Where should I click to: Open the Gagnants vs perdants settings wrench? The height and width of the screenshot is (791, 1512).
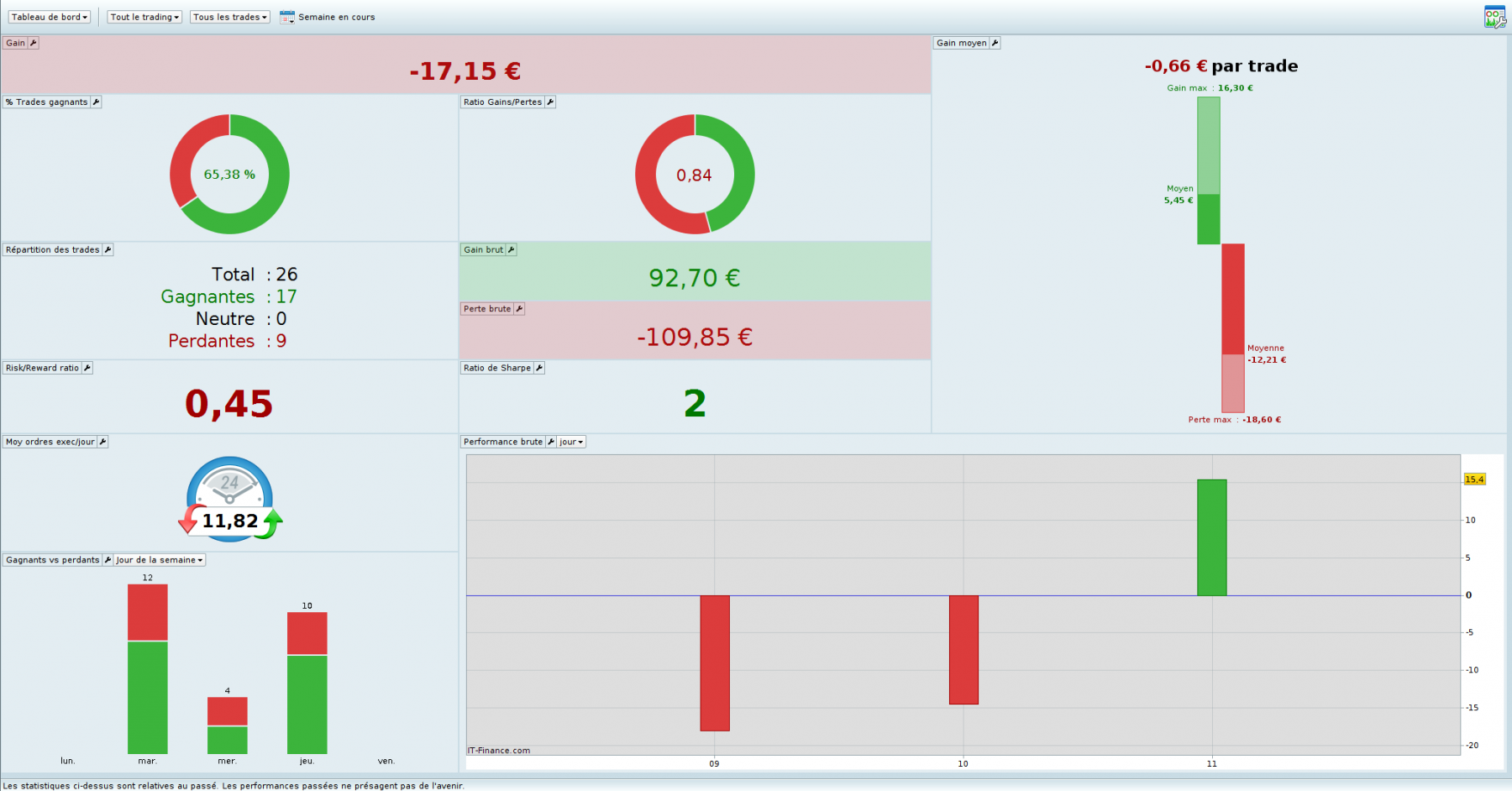tap(108, 560)
